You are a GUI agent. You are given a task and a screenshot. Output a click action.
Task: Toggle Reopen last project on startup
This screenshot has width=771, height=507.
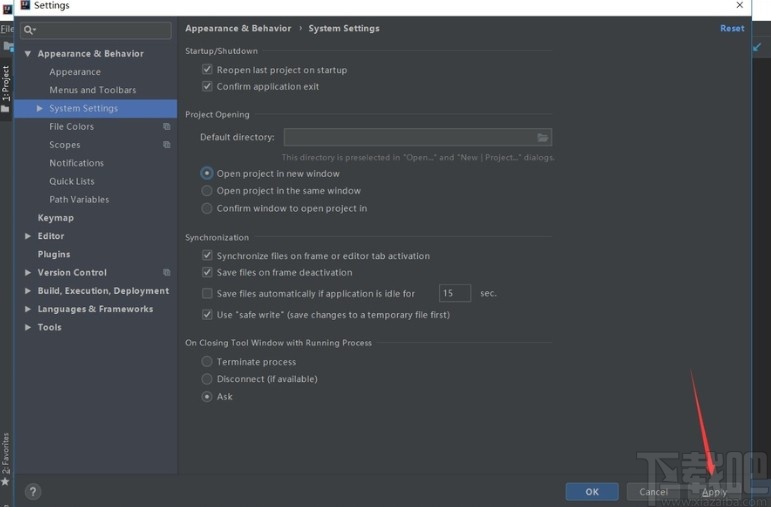pyautogui.click(x=207, y=70)
